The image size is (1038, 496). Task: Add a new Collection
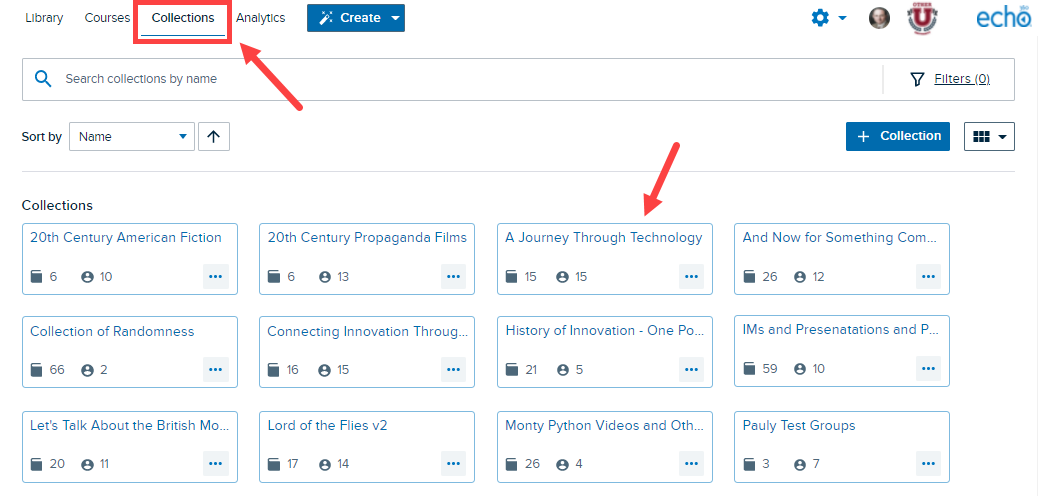pyautogui.click(x=898, y=136)
